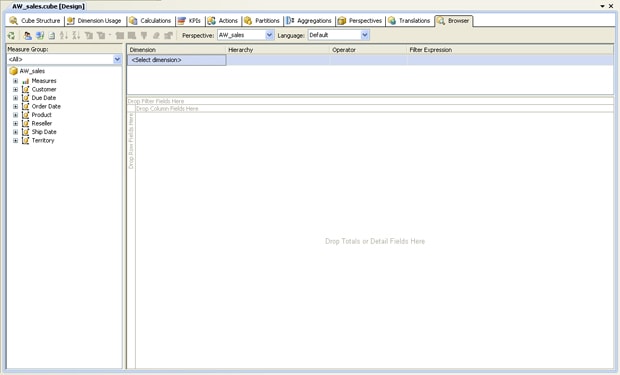This screenshot has height=375, width=620.
Task: Click the Change User people icon
Action: [27, 36]
